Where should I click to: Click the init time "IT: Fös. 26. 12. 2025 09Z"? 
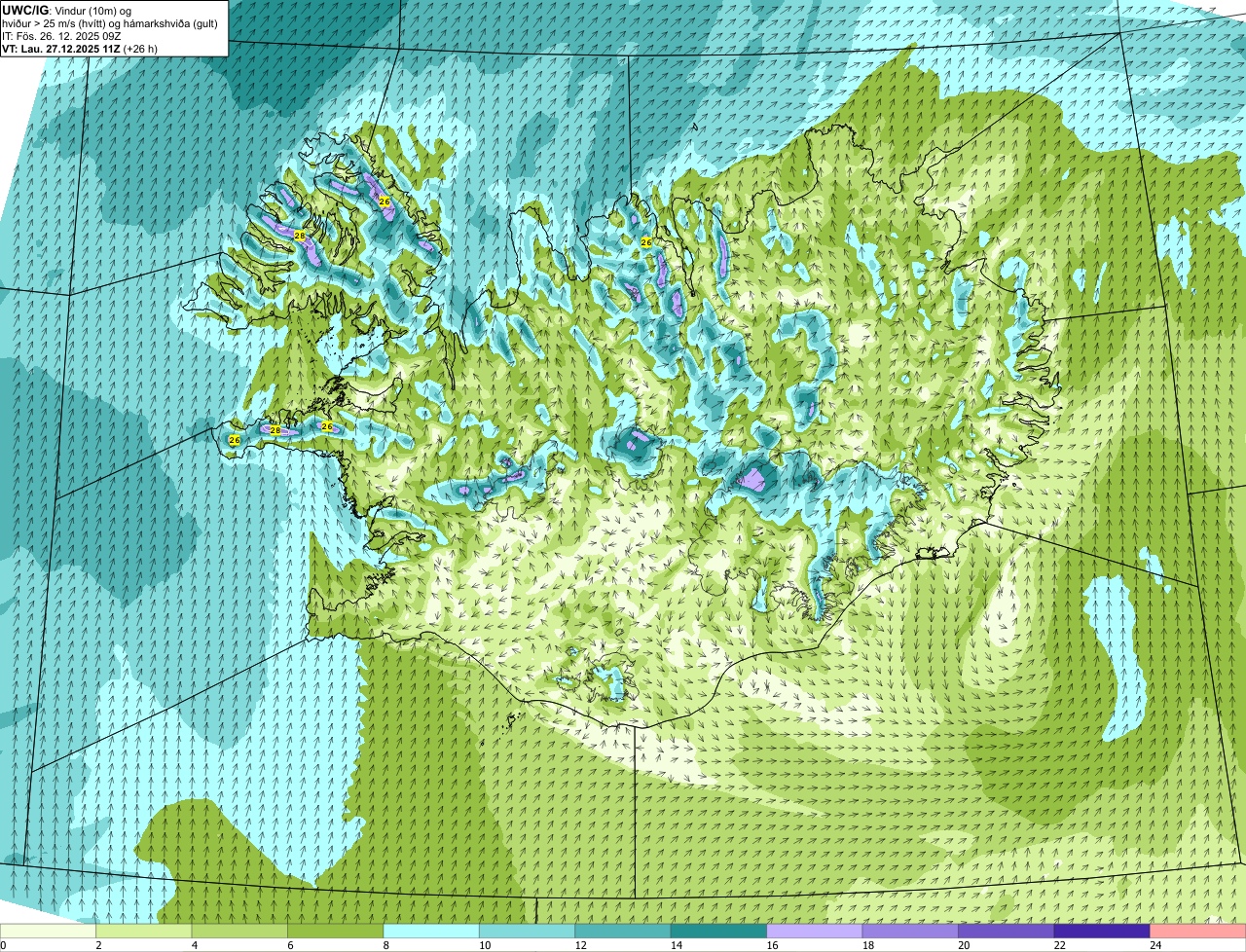pyautogui.click(x=61, y=35)
